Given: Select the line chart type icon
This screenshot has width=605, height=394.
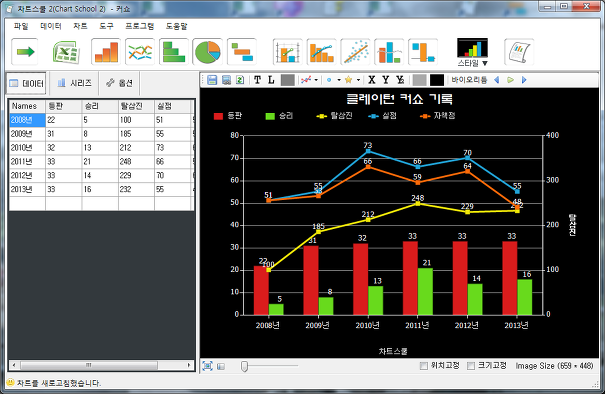Looking at the screenshot, I should pos(140,52).
